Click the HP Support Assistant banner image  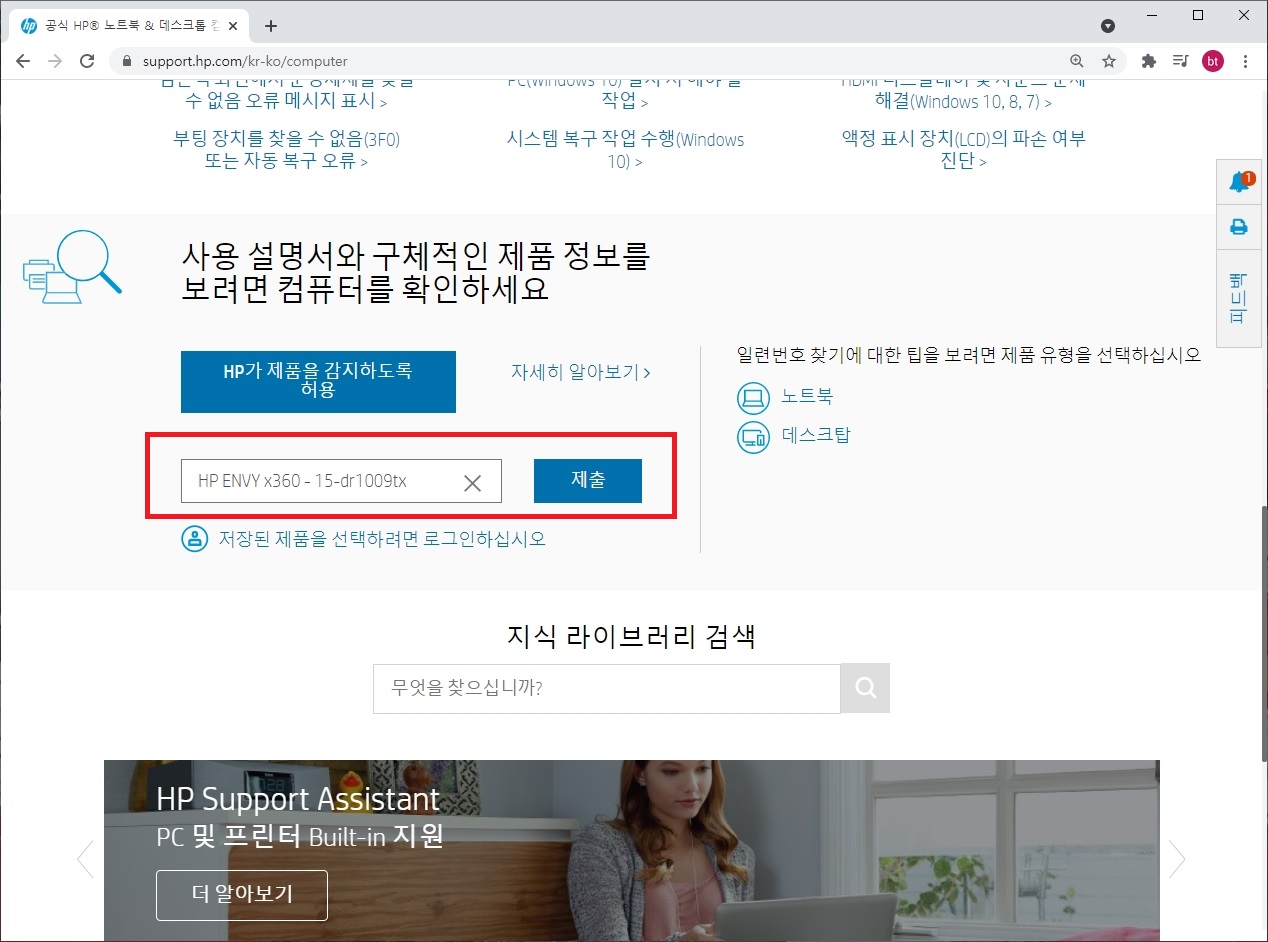point(632,850)
